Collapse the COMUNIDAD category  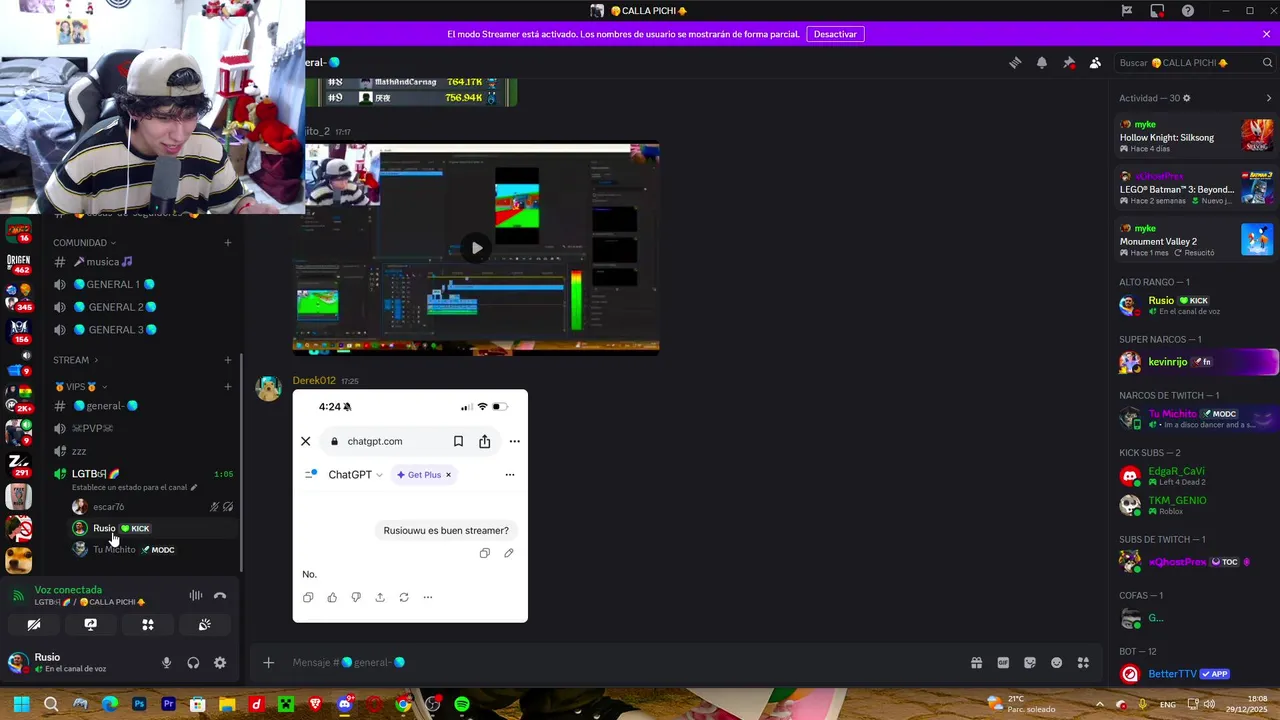[84, 243]
